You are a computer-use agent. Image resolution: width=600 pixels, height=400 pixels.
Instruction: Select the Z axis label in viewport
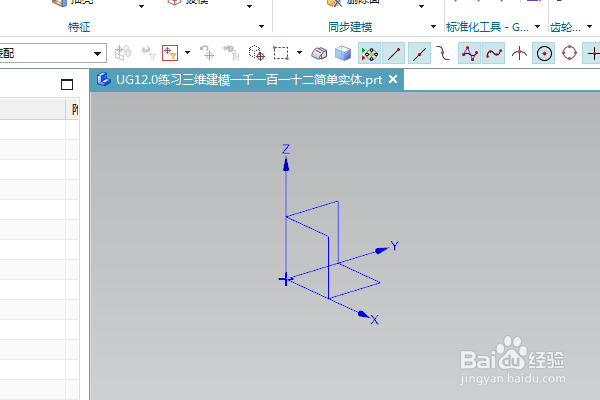286,149
